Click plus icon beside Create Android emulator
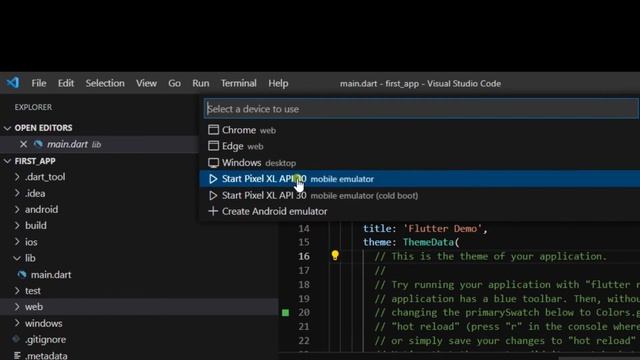Screen dimensions: 640x360 tap(213, 211)
